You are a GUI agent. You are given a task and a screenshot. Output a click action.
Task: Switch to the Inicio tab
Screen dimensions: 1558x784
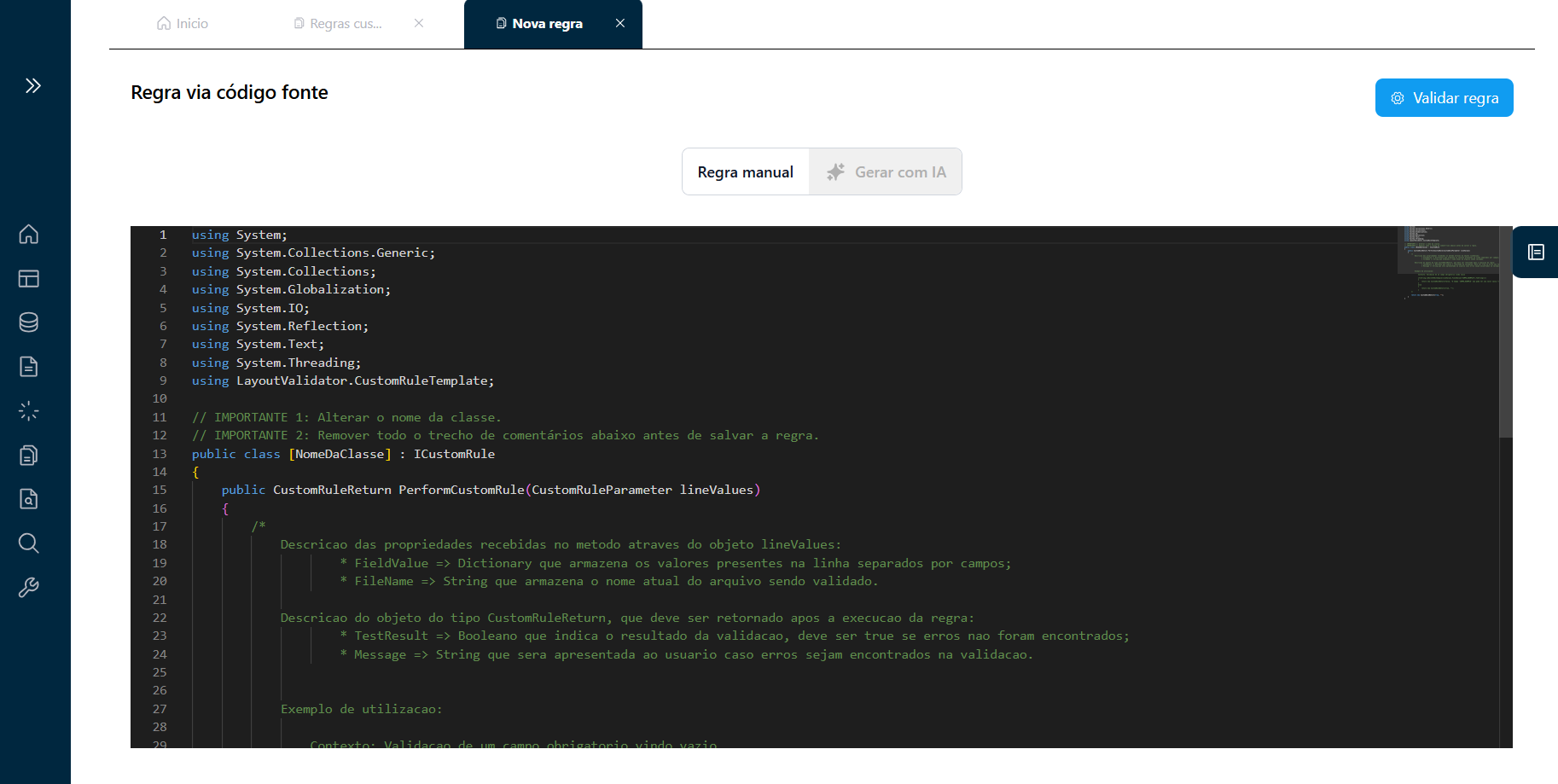point(182,23)
